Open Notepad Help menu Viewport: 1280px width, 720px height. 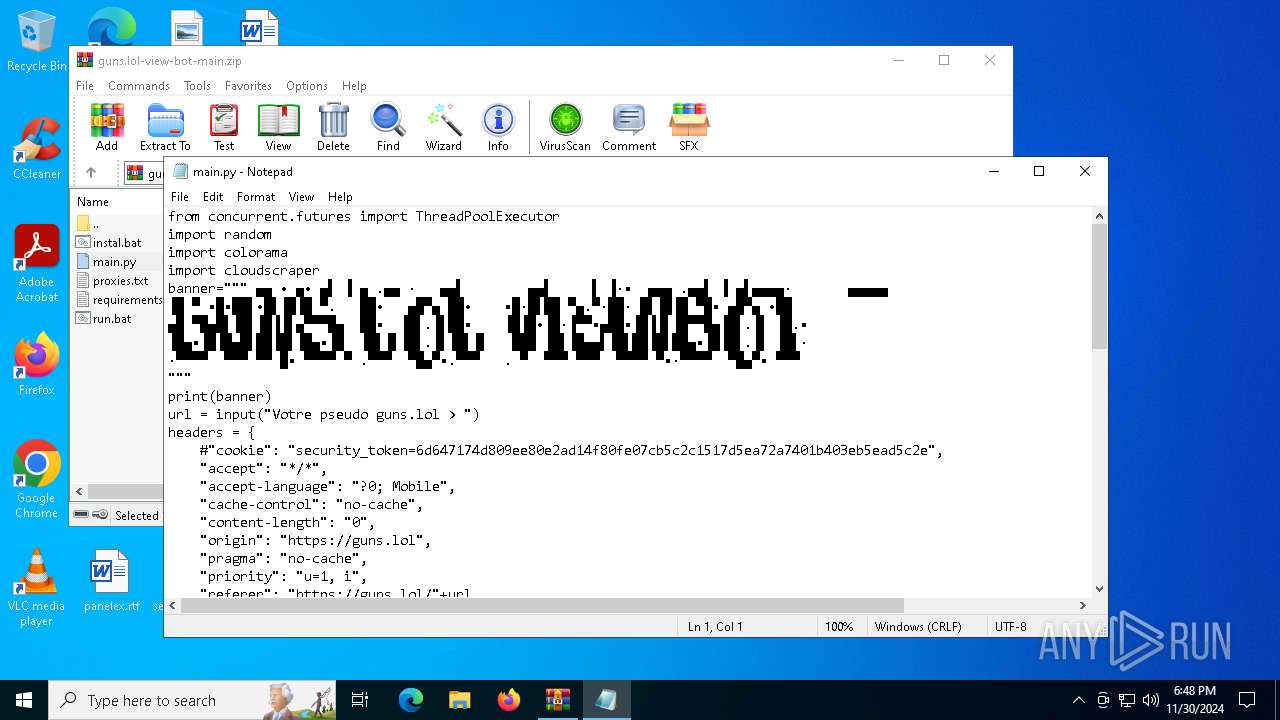pos(340,197)
